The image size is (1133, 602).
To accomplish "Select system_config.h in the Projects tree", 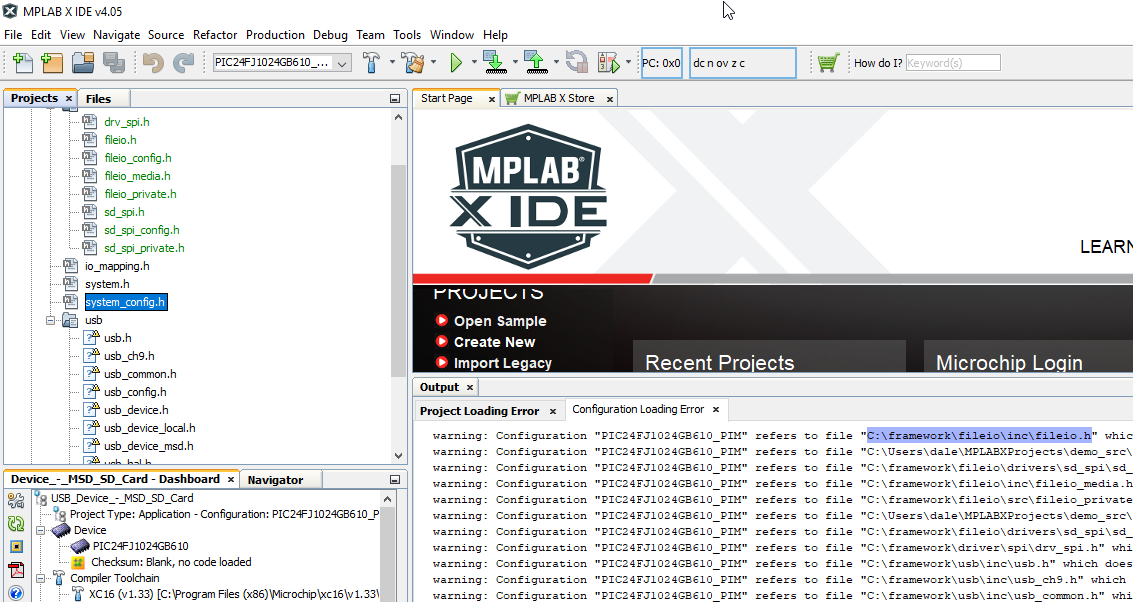I will click(126, 302).
